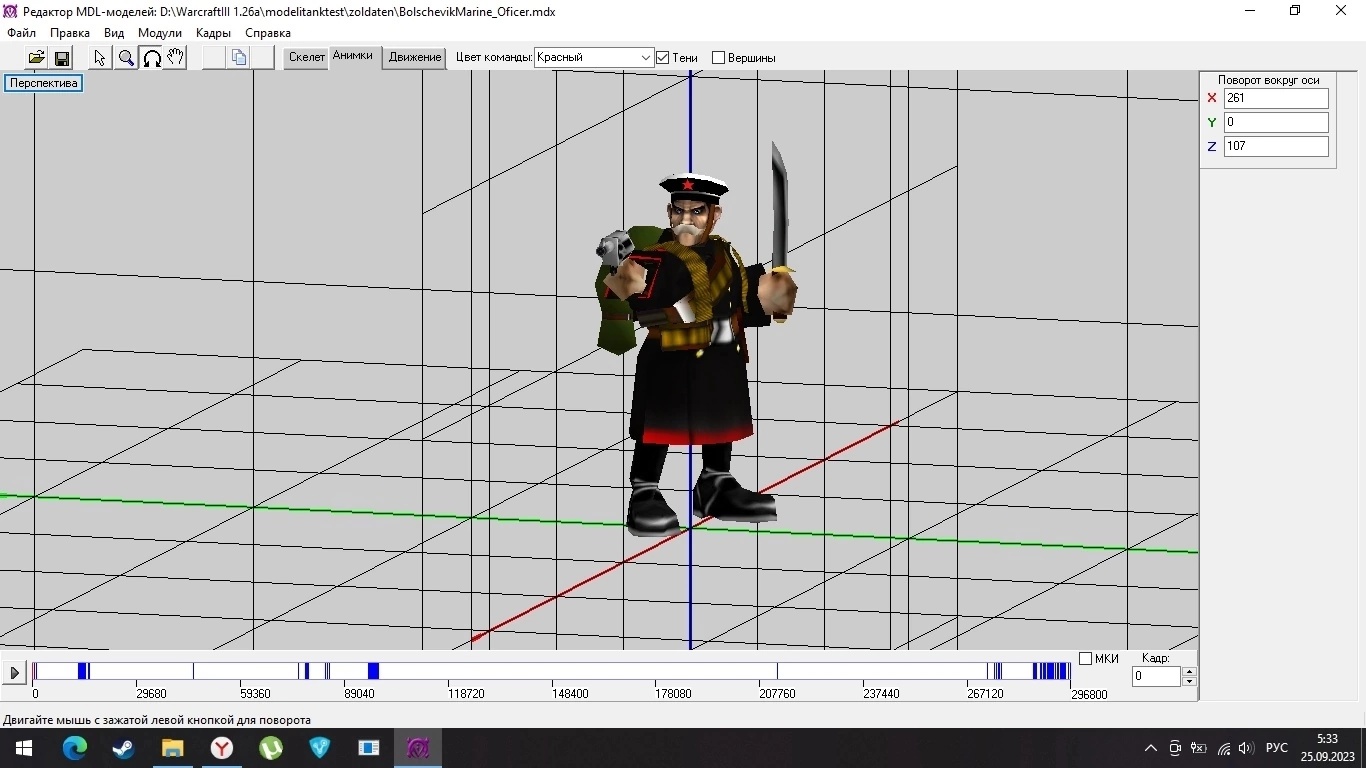
Task: Click the blue keyframe block near frame 14000
Action: (x=83, y=671)
